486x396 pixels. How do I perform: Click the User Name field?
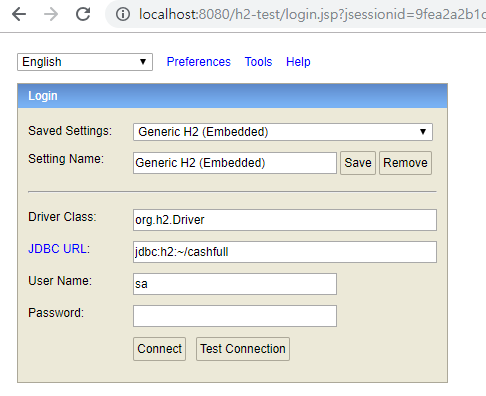tap(235, 284)
